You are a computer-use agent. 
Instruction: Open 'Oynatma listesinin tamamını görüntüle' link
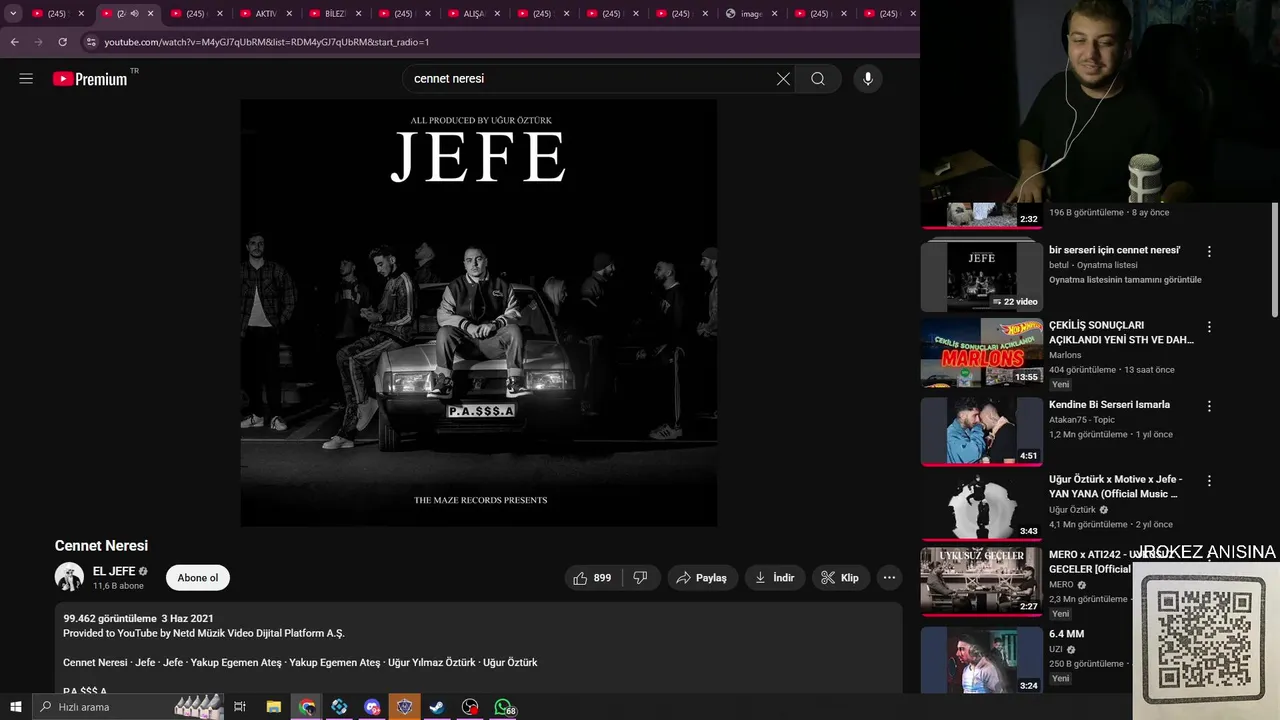tap(1125, 280)
